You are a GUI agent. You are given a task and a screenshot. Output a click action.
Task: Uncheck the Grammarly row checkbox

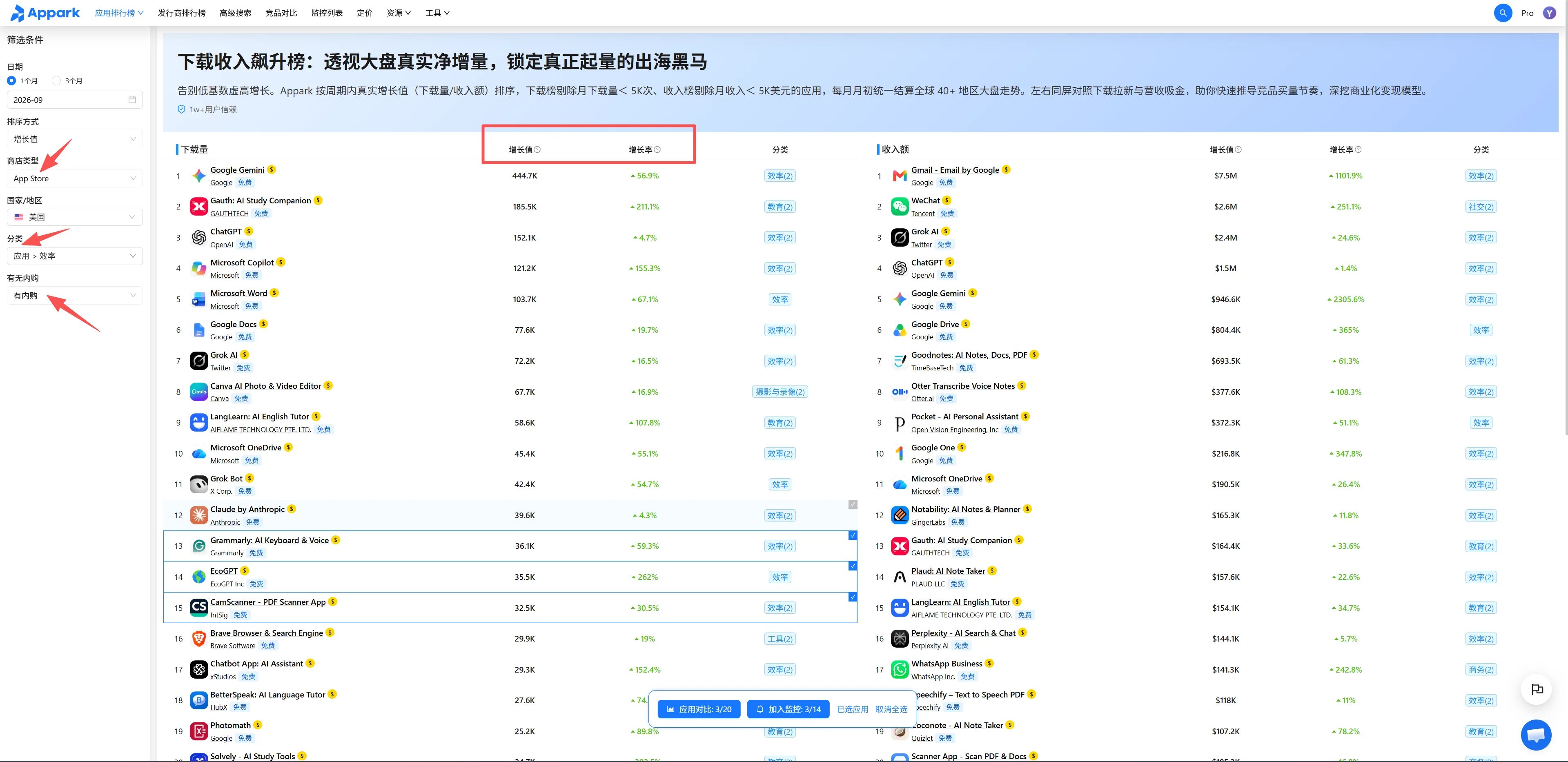[853, 536]
